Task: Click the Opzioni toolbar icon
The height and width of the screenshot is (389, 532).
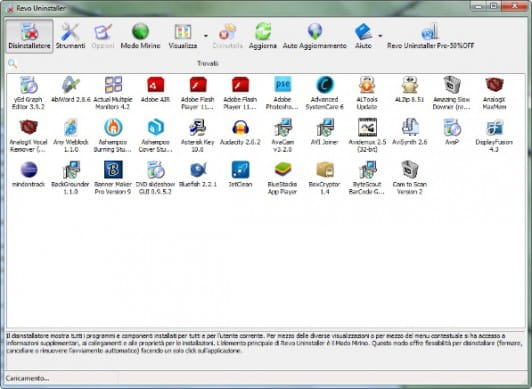Action: click(102, 36)
